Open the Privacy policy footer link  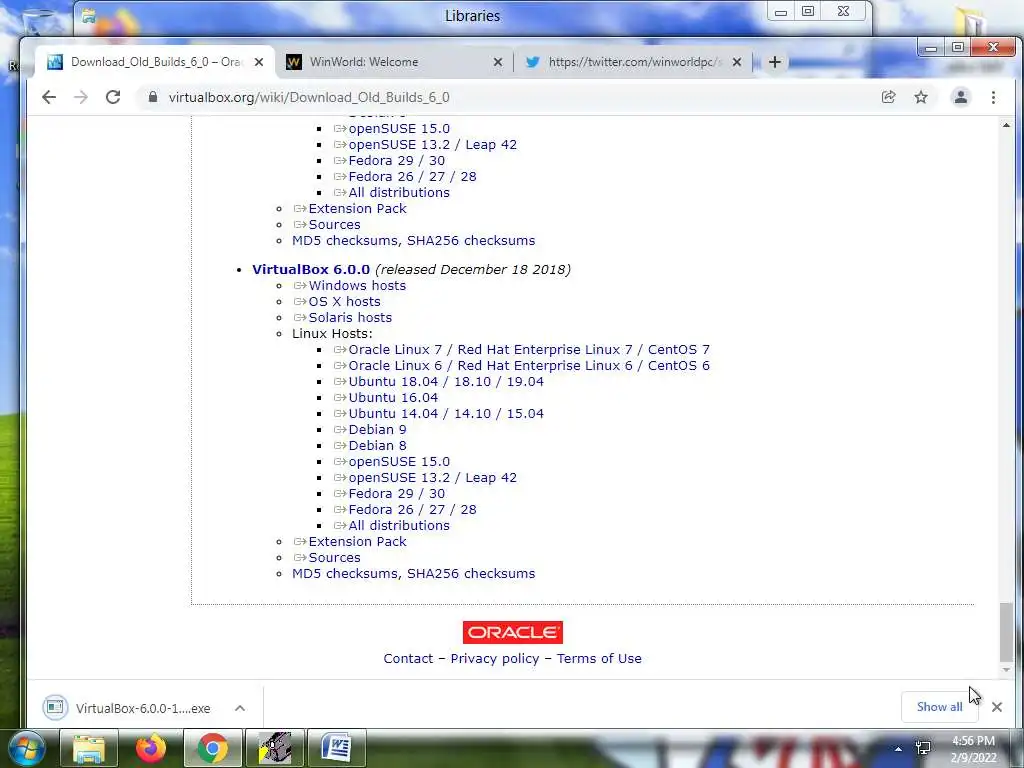point(495,658)
